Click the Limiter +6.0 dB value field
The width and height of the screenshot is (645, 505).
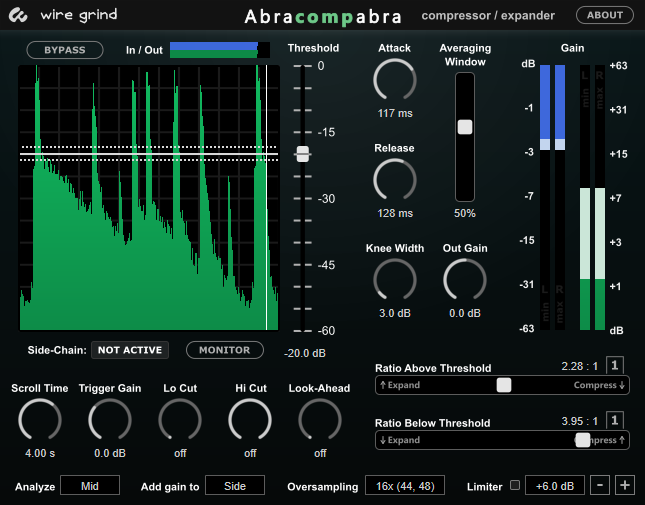click(x=555, y=486)
